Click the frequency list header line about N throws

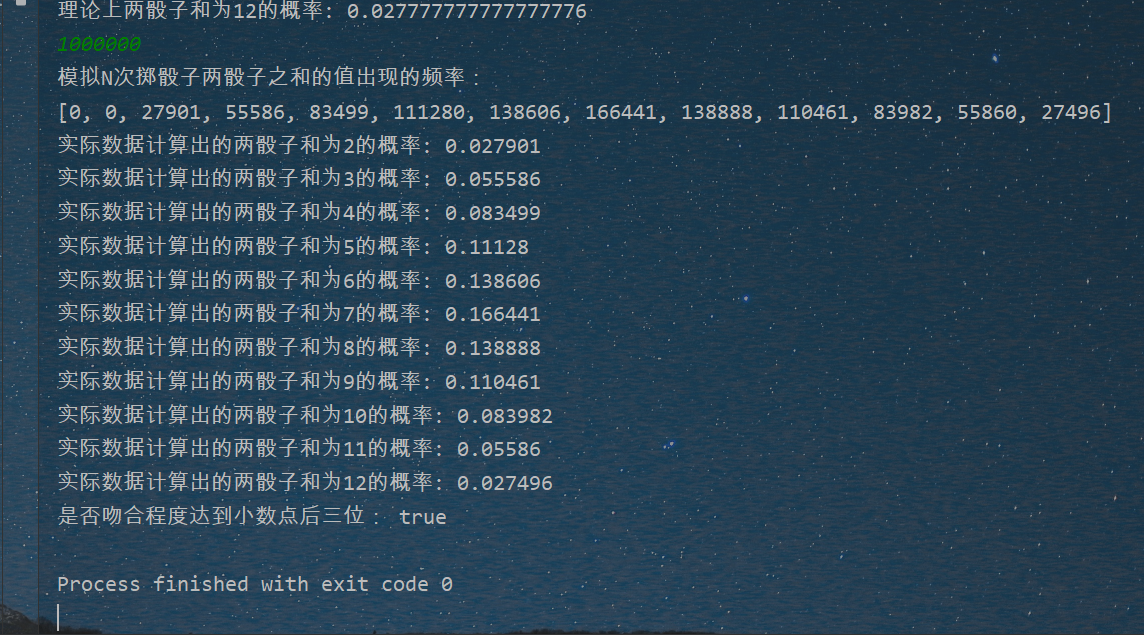click(x=268, y=77)
